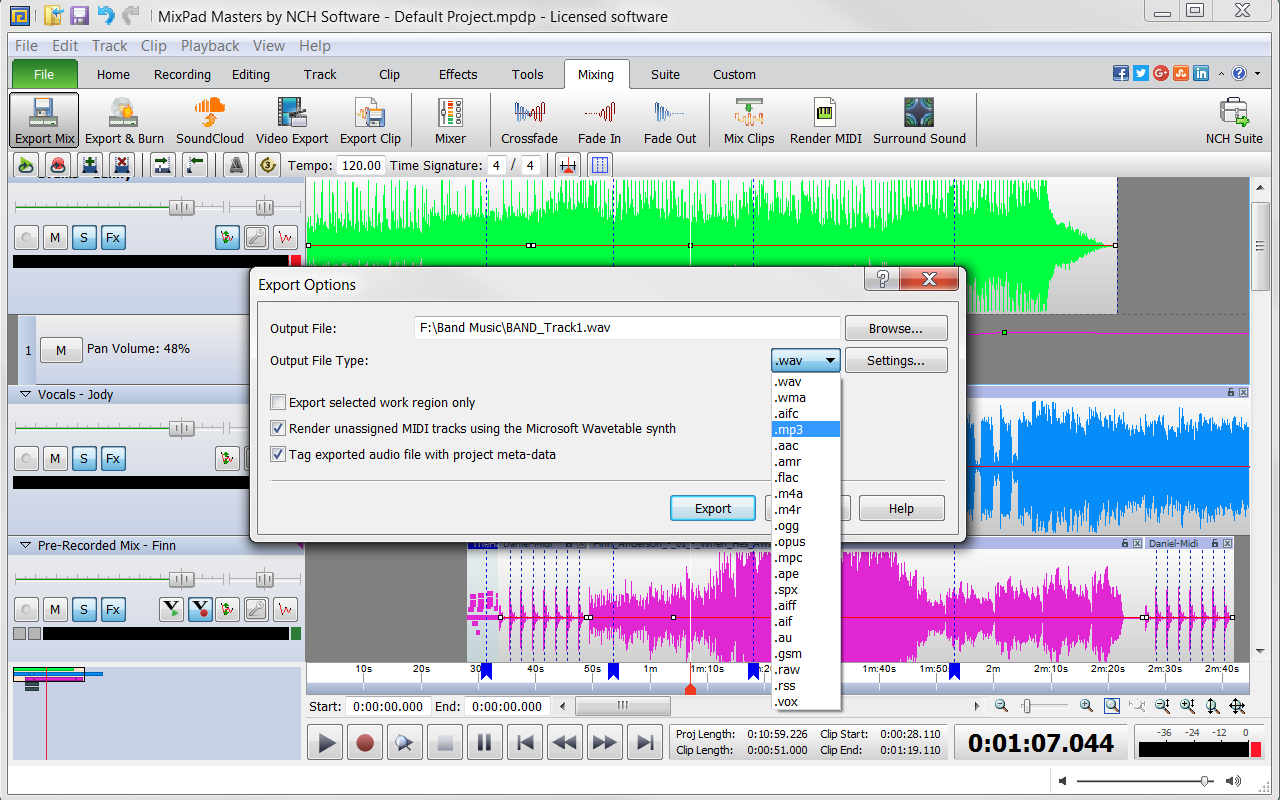This screenshot has height=800, width=1280.
Task: Choose .flac in the output type dropdown
Action: [805, 478]
